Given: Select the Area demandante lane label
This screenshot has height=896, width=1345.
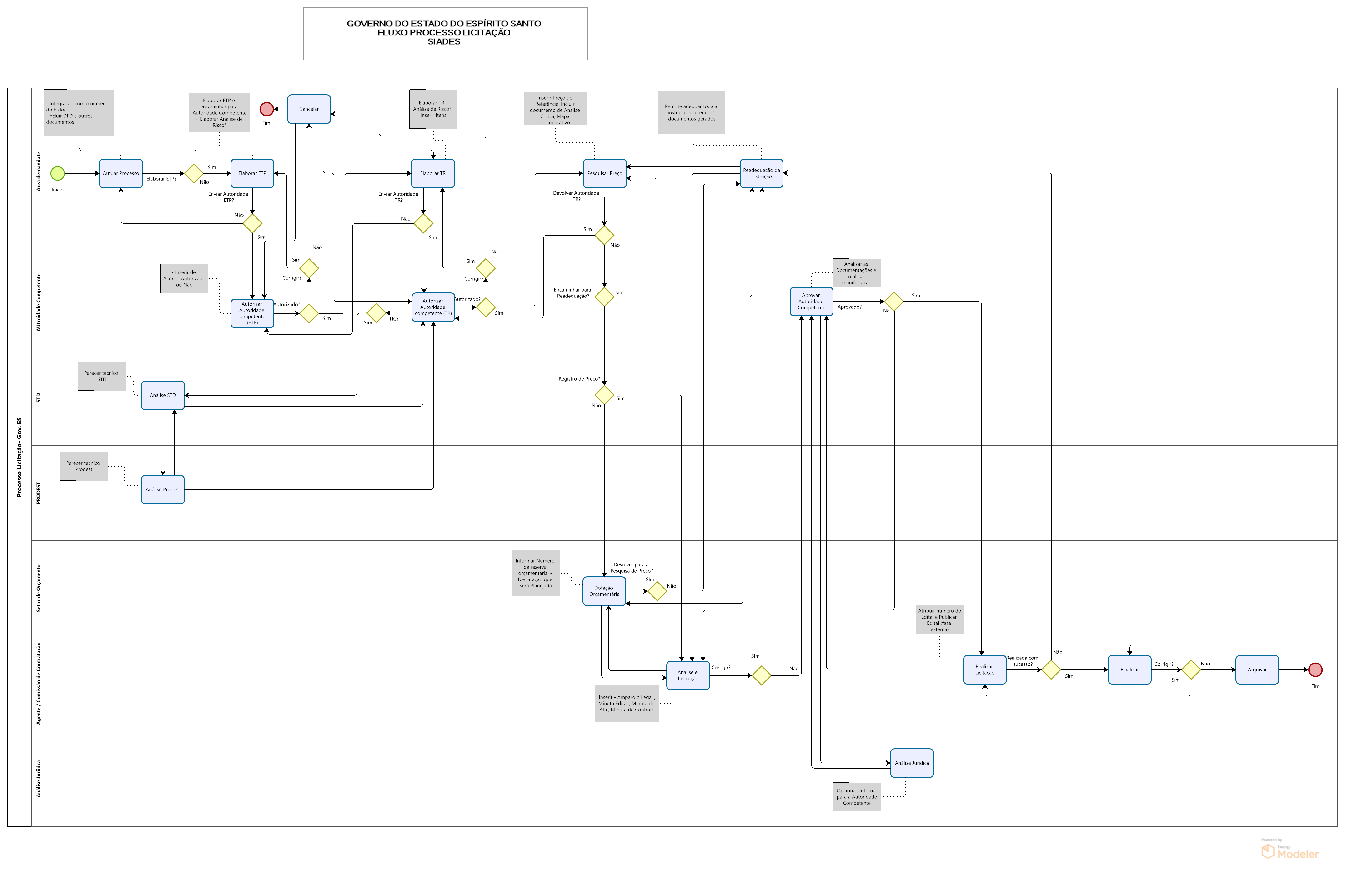Looking at the screenshot, I should (x=39, y=171).
